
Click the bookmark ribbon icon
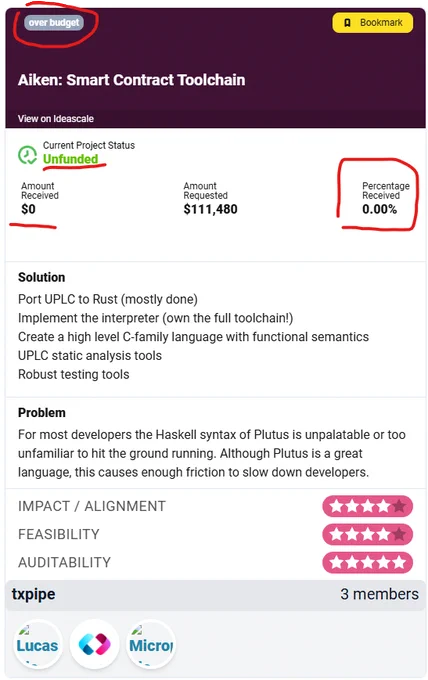pos(347,23)
